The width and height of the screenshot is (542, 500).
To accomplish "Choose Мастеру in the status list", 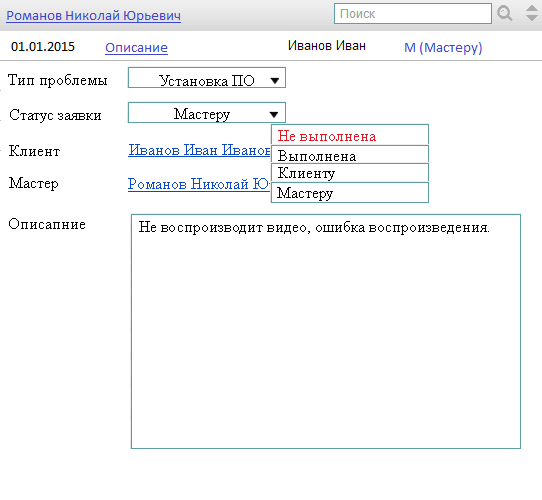I will pyautogui.click(x=350, y=193).
